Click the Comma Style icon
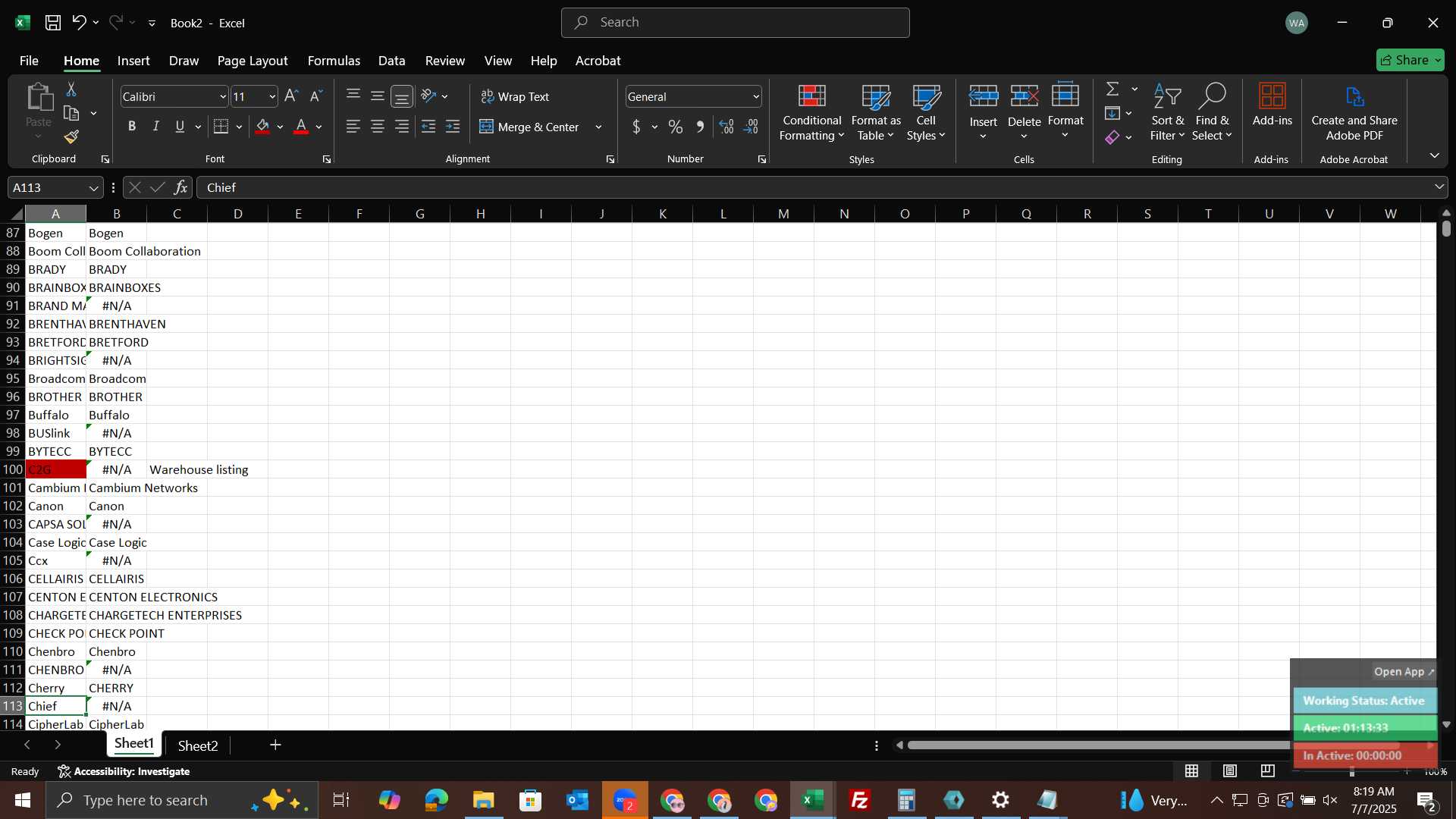This screenshot has width=1456, height=819. point(700,127)
